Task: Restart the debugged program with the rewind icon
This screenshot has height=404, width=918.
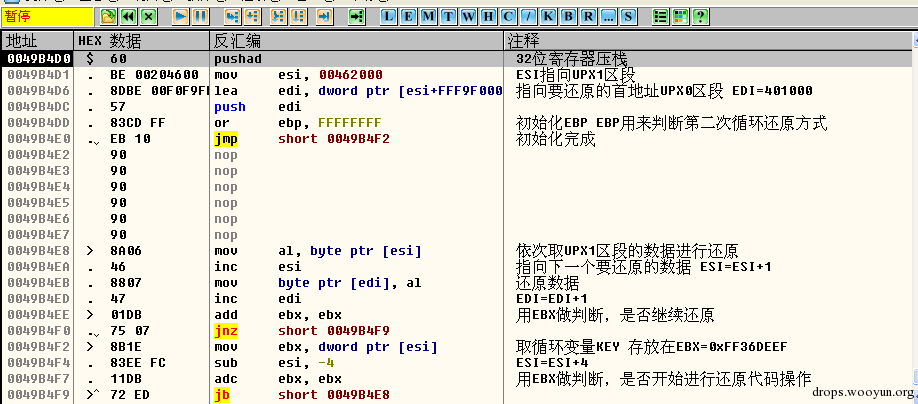Action: click(x=128, y=17)
